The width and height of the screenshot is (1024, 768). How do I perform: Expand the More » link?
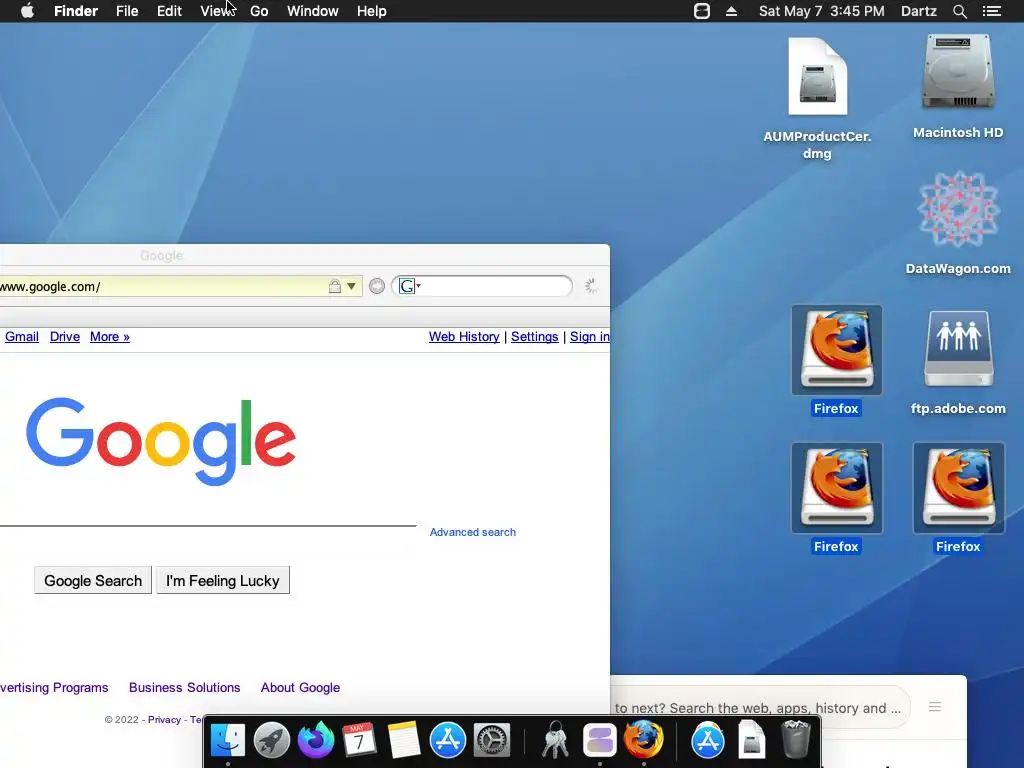[x=110, y=336]
